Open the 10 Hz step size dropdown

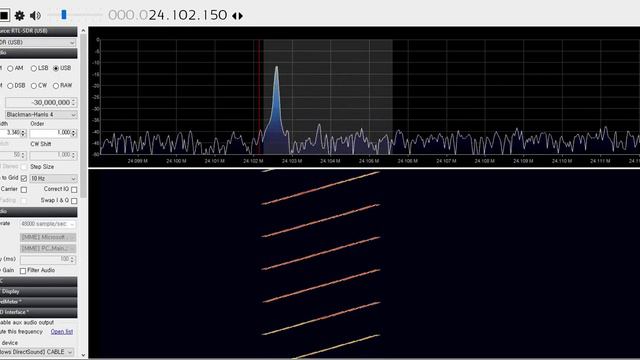click(x=53, y=178)
